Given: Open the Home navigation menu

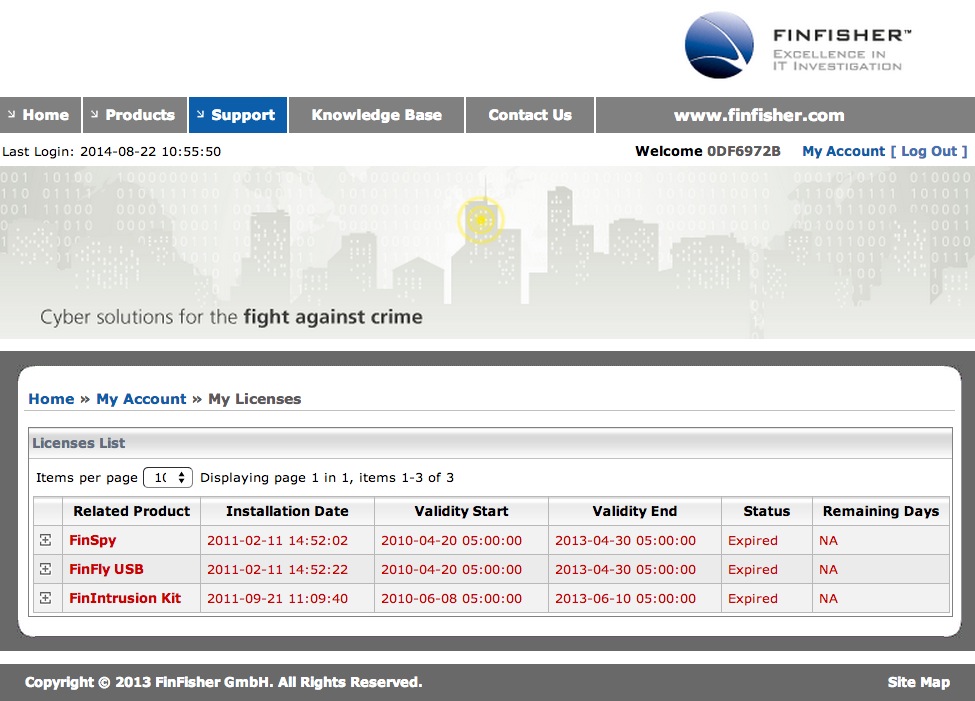Looking at the screenshot, I should 40,115.
